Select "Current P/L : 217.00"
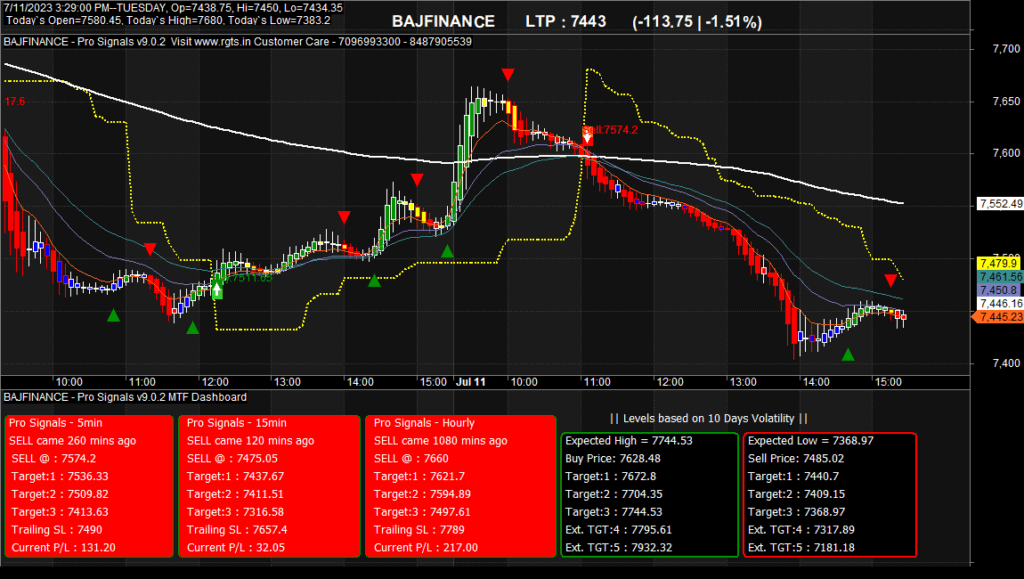1024x579 pixels. pyautogui.click(x=426, y=548)
